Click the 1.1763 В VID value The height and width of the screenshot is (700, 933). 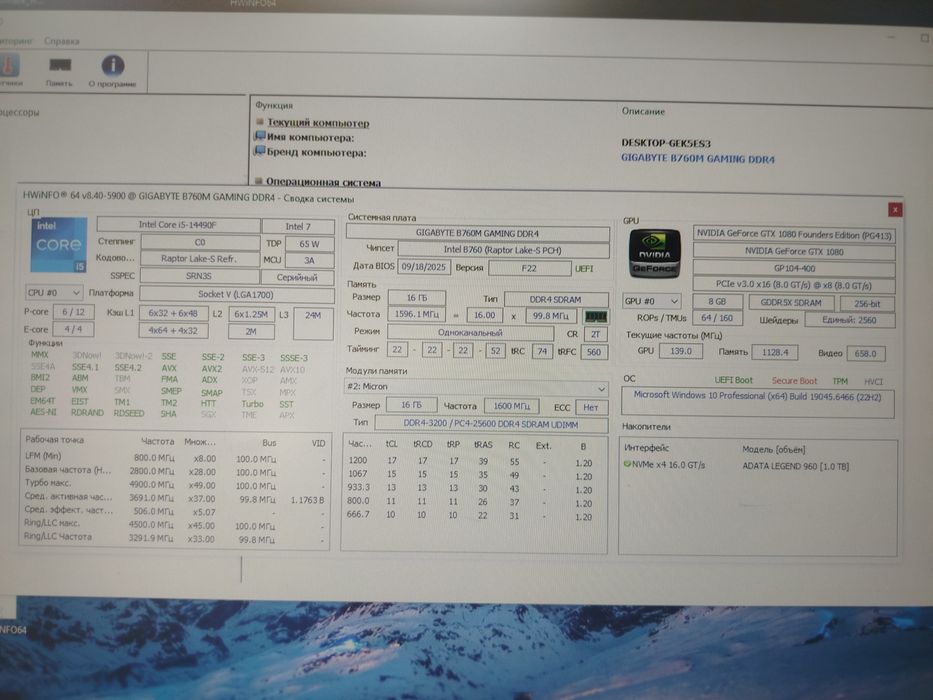pos(308,500)
